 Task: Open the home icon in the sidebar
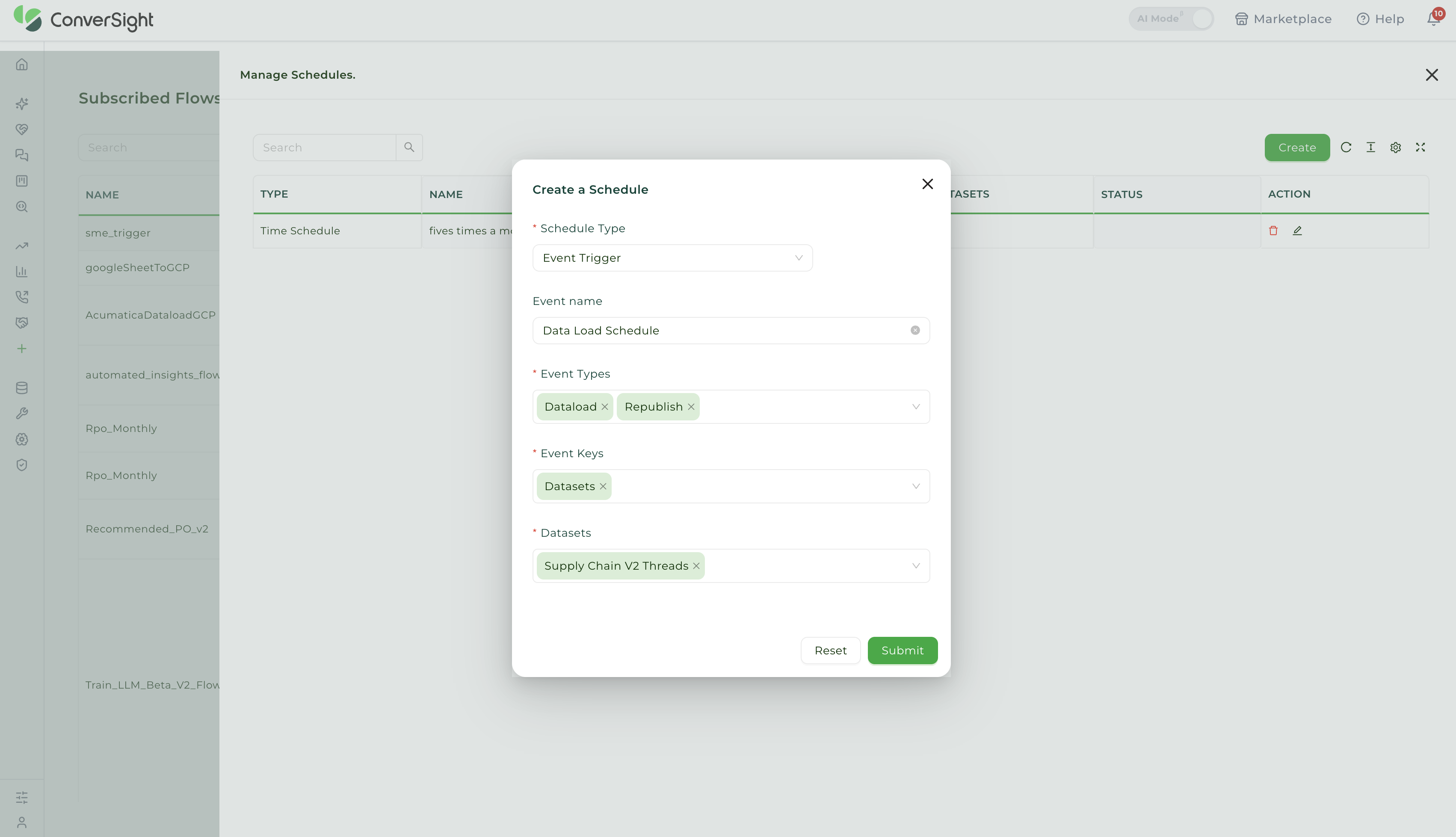click(x=22, y=65)
